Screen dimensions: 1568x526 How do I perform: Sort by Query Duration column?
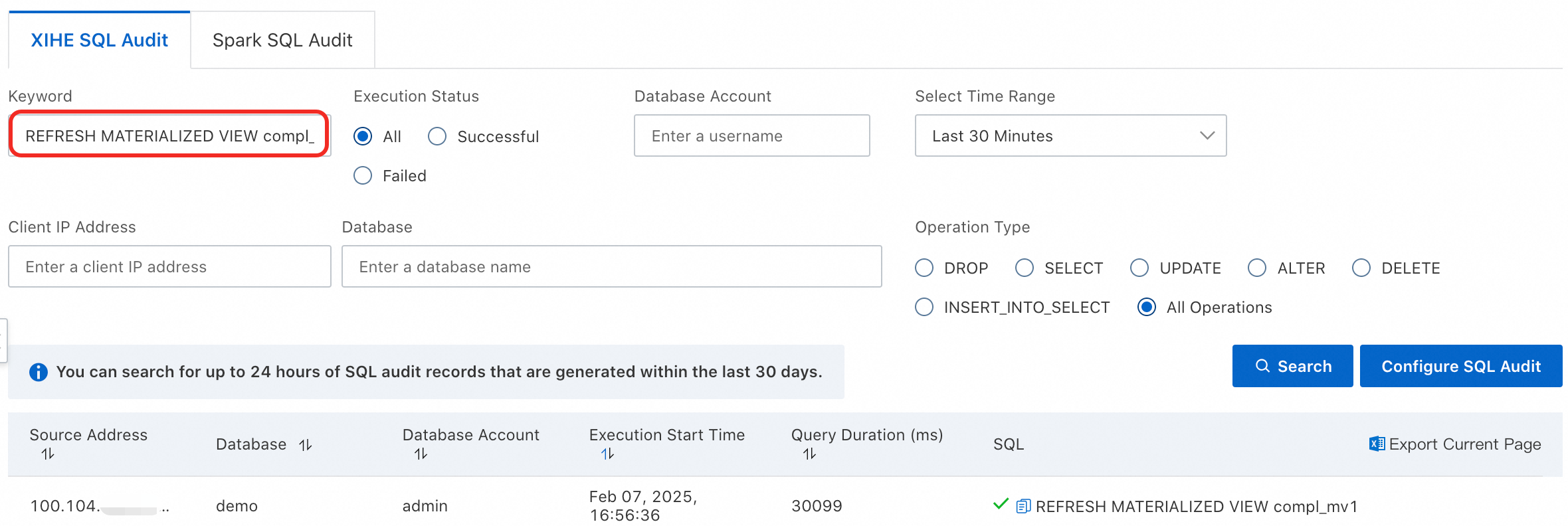810,454
